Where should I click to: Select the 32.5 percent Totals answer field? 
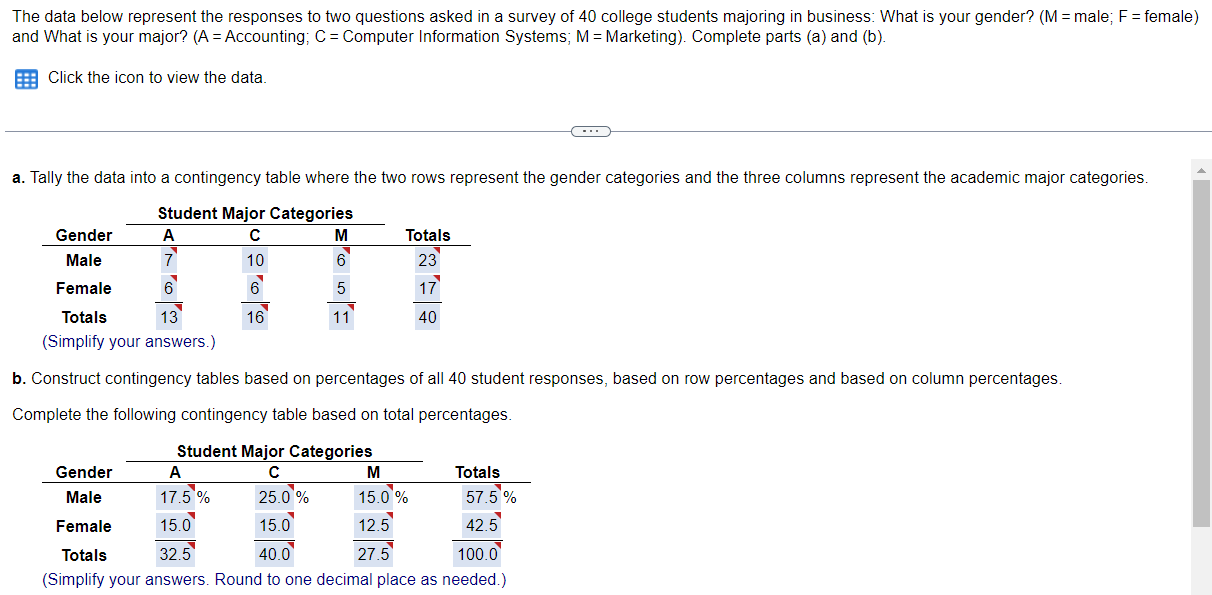pos(177,553)
